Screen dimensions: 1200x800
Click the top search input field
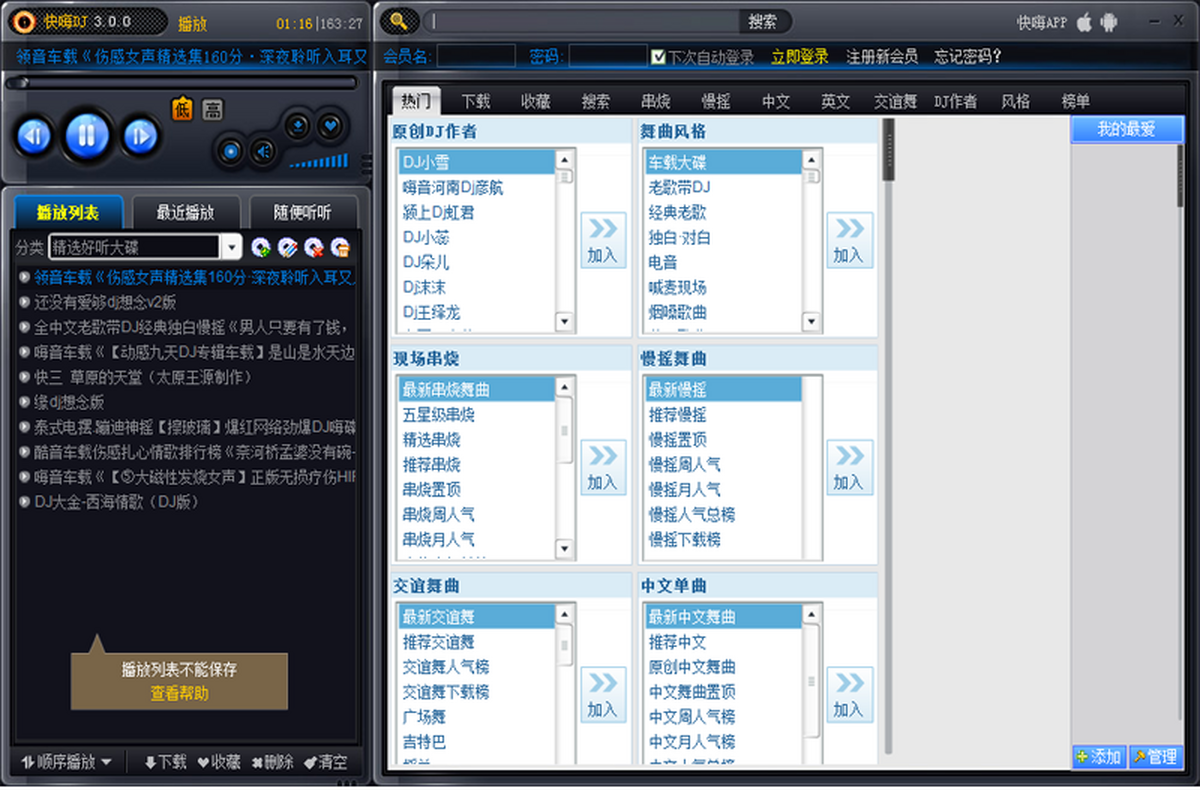[580, 21]
